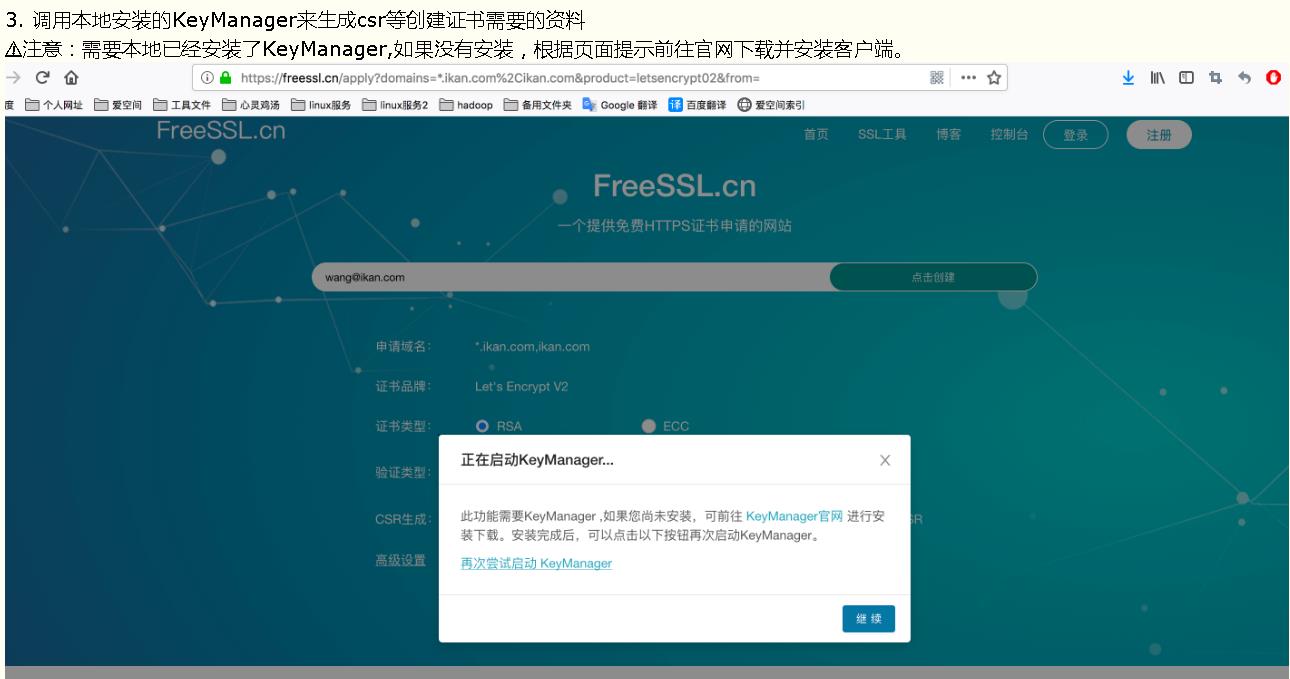This screenshot has height=679, width=1290.
Task: Click the 继续 continue button
Action: pos(869,619)
